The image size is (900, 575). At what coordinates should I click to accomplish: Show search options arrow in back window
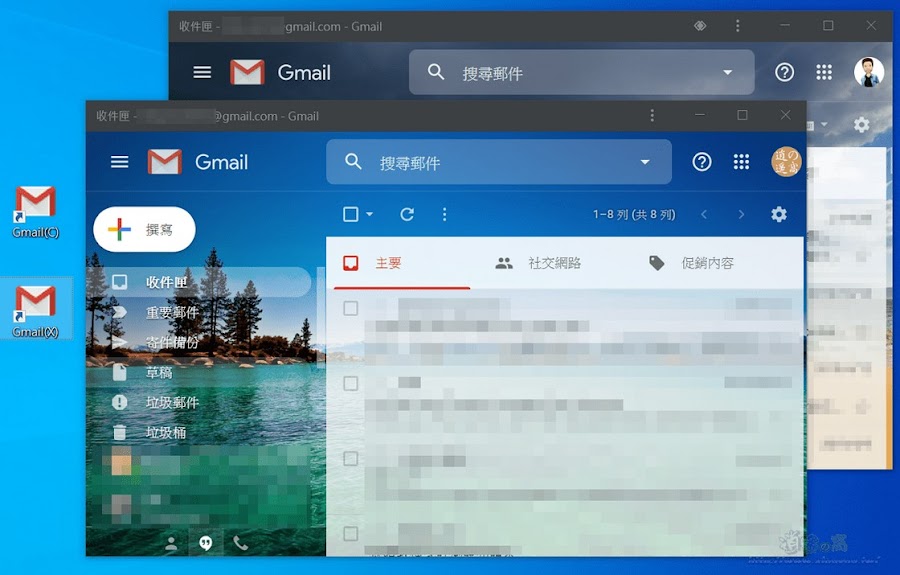point(727,73)
